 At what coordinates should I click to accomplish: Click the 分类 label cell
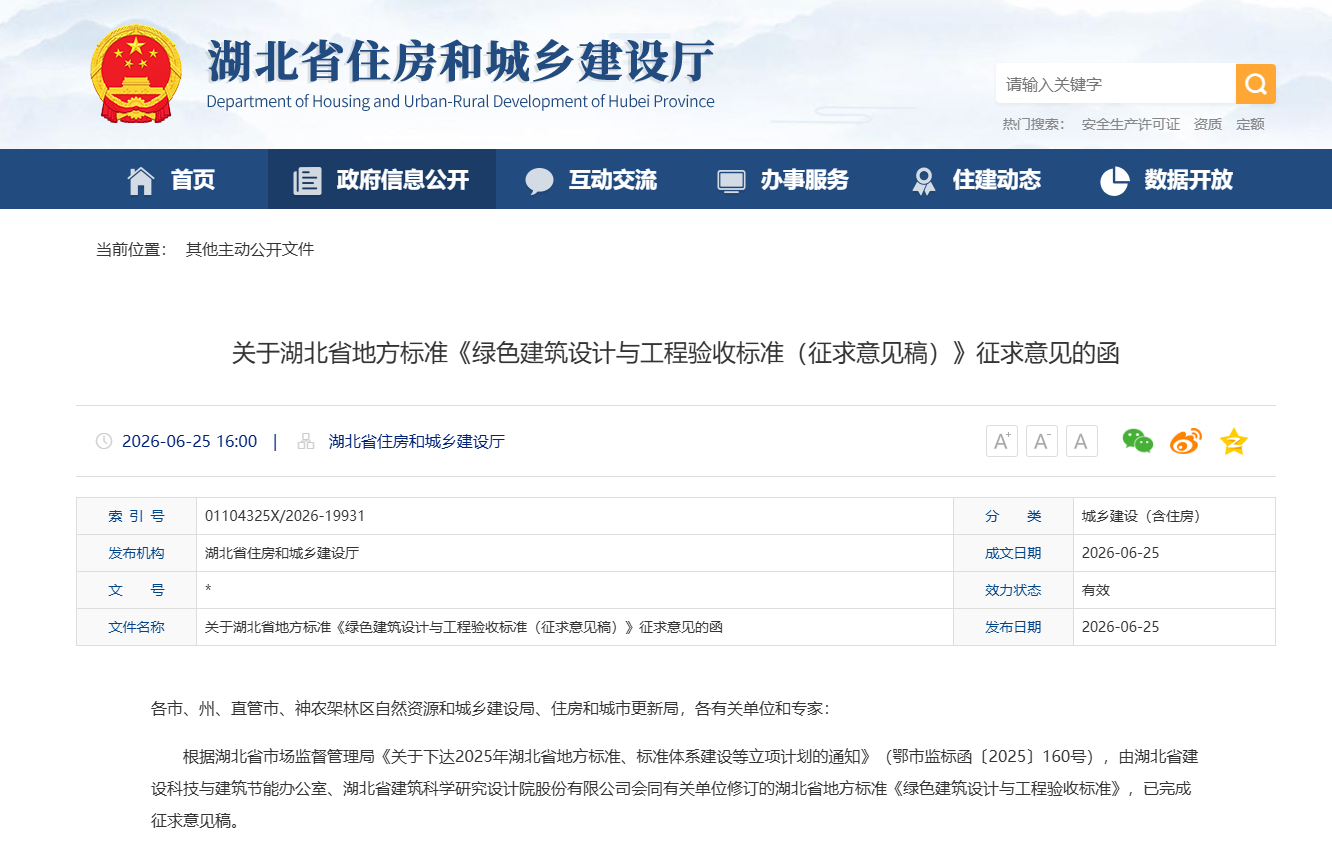[1013, 516]
